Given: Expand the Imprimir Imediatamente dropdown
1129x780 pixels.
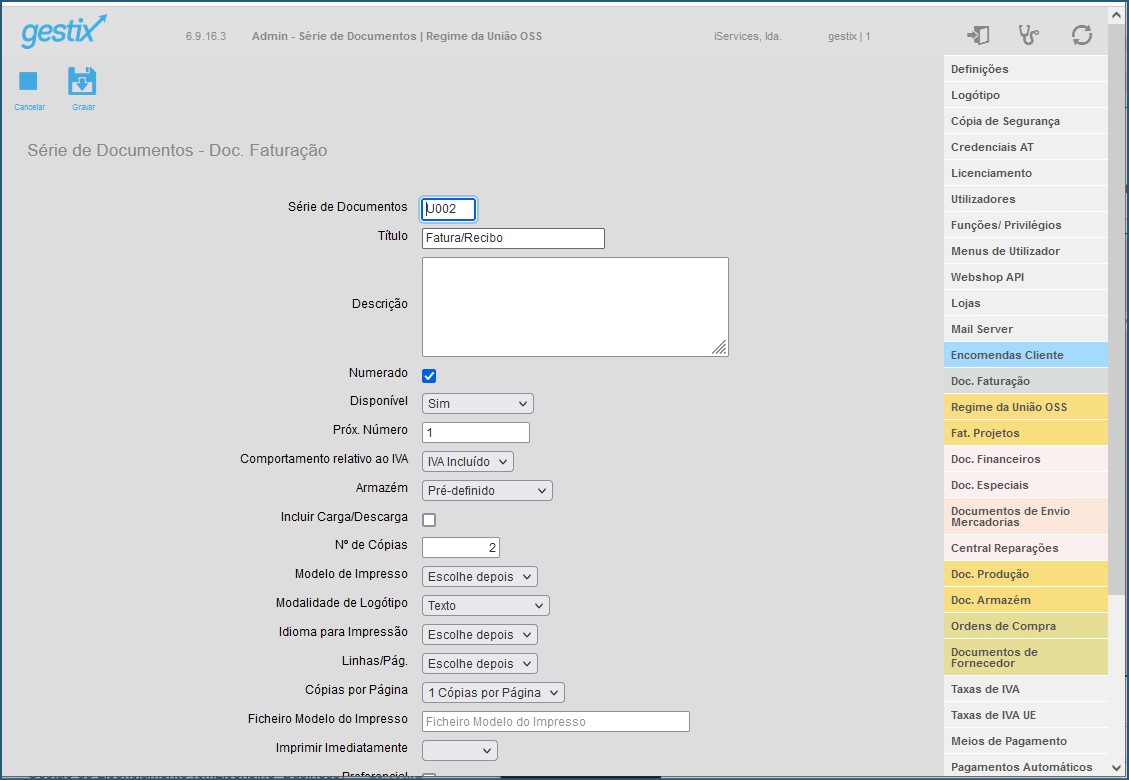Looking at the screenshot, I should (459, 750).
